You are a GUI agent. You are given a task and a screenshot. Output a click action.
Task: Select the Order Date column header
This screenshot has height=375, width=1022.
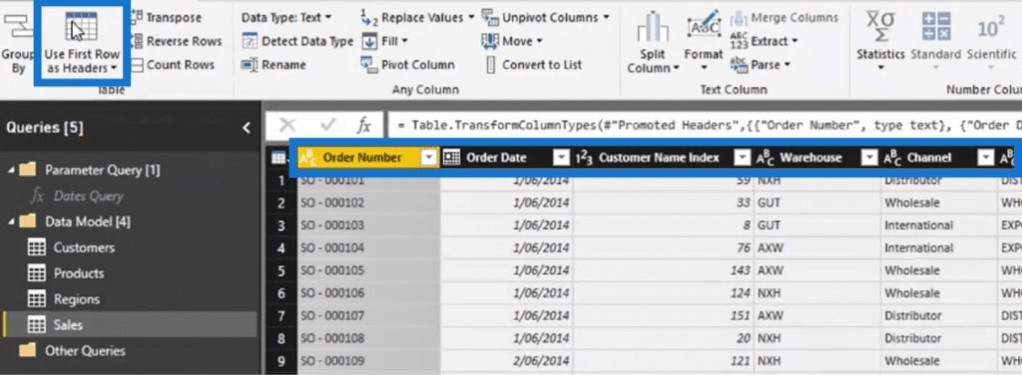click(497, 157)
